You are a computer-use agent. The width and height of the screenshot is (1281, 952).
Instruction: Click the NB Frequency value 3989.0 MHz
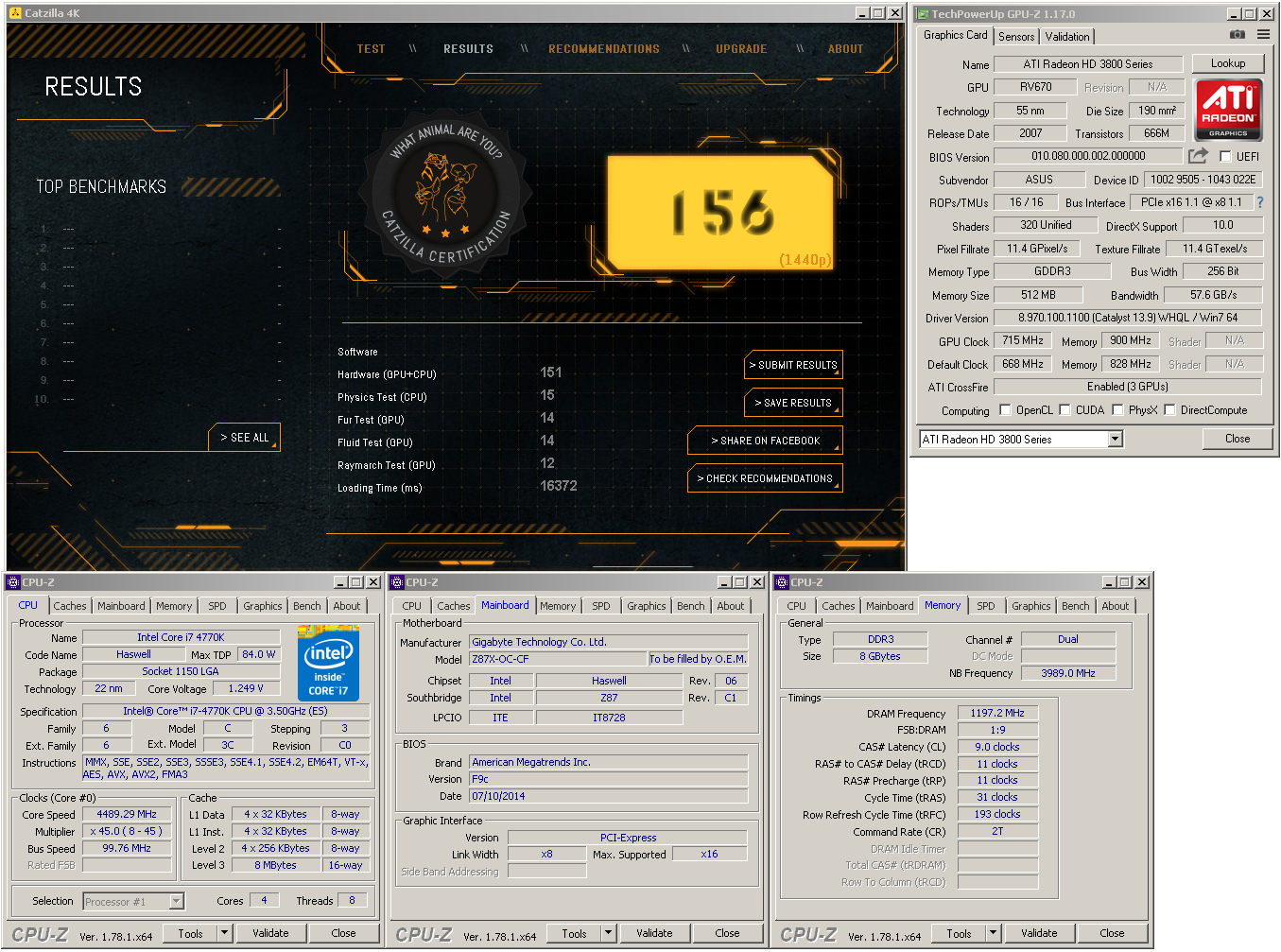point(1068,673)
